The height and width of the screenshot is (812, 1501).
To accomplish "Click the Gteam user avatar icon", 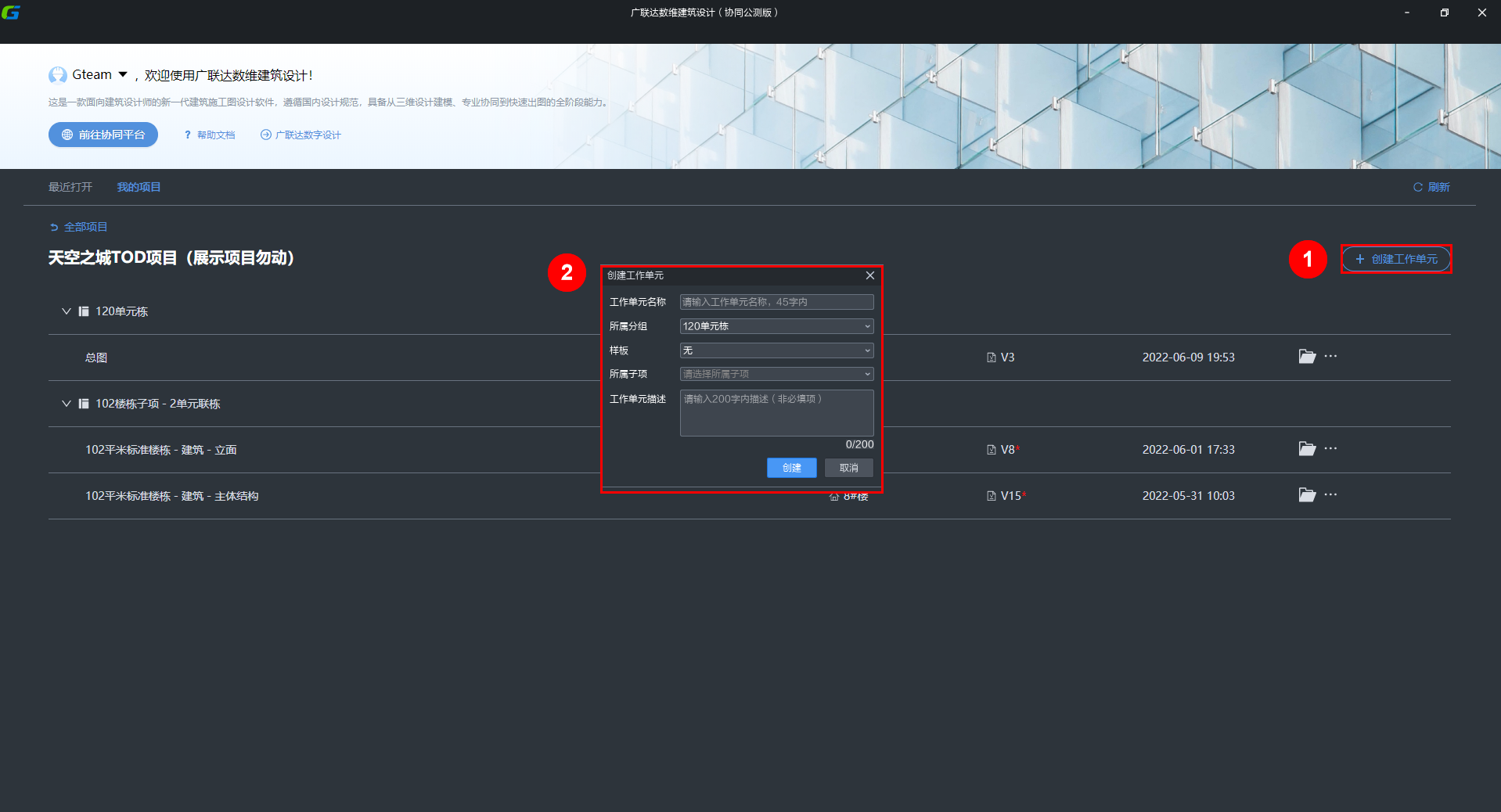I will coord(58,75).
